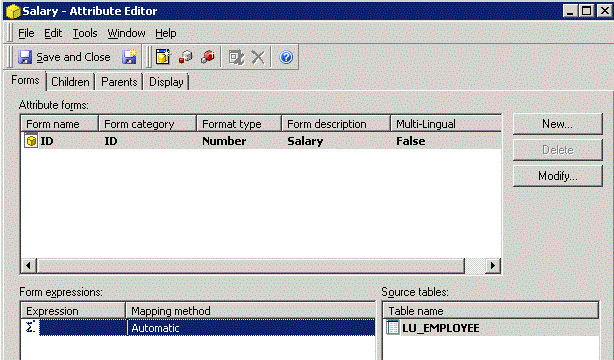Click the modify form toolbar icon

click(236, 58)
